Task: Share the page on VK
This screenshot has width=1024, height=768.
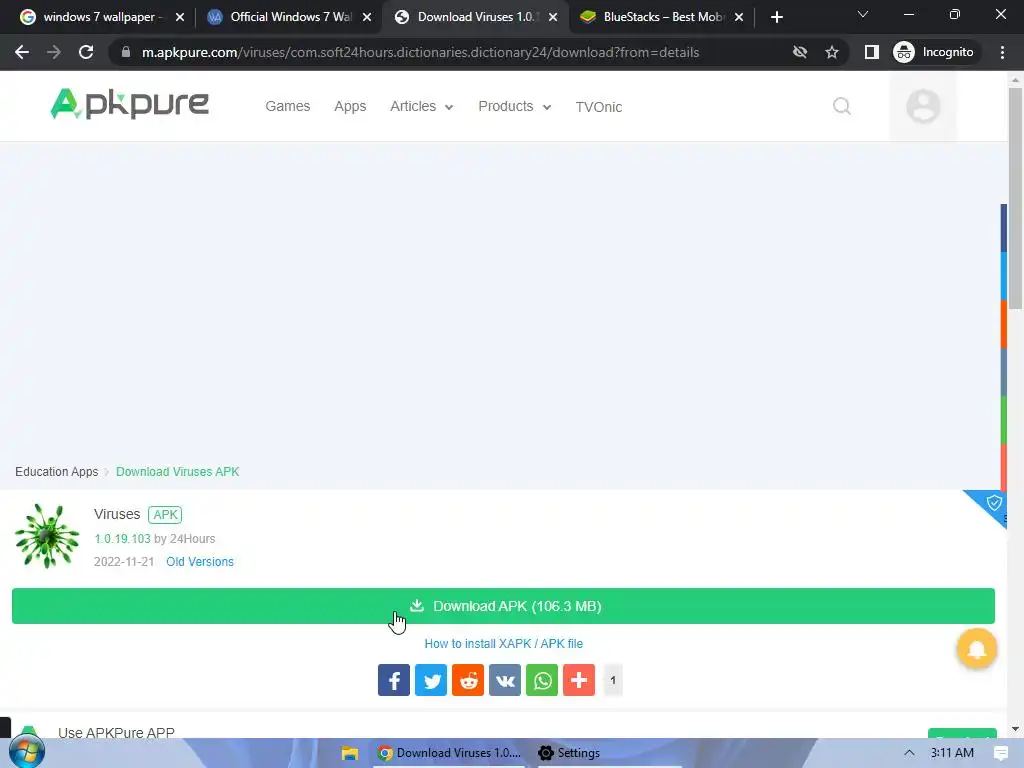Action: click(505, 680)
